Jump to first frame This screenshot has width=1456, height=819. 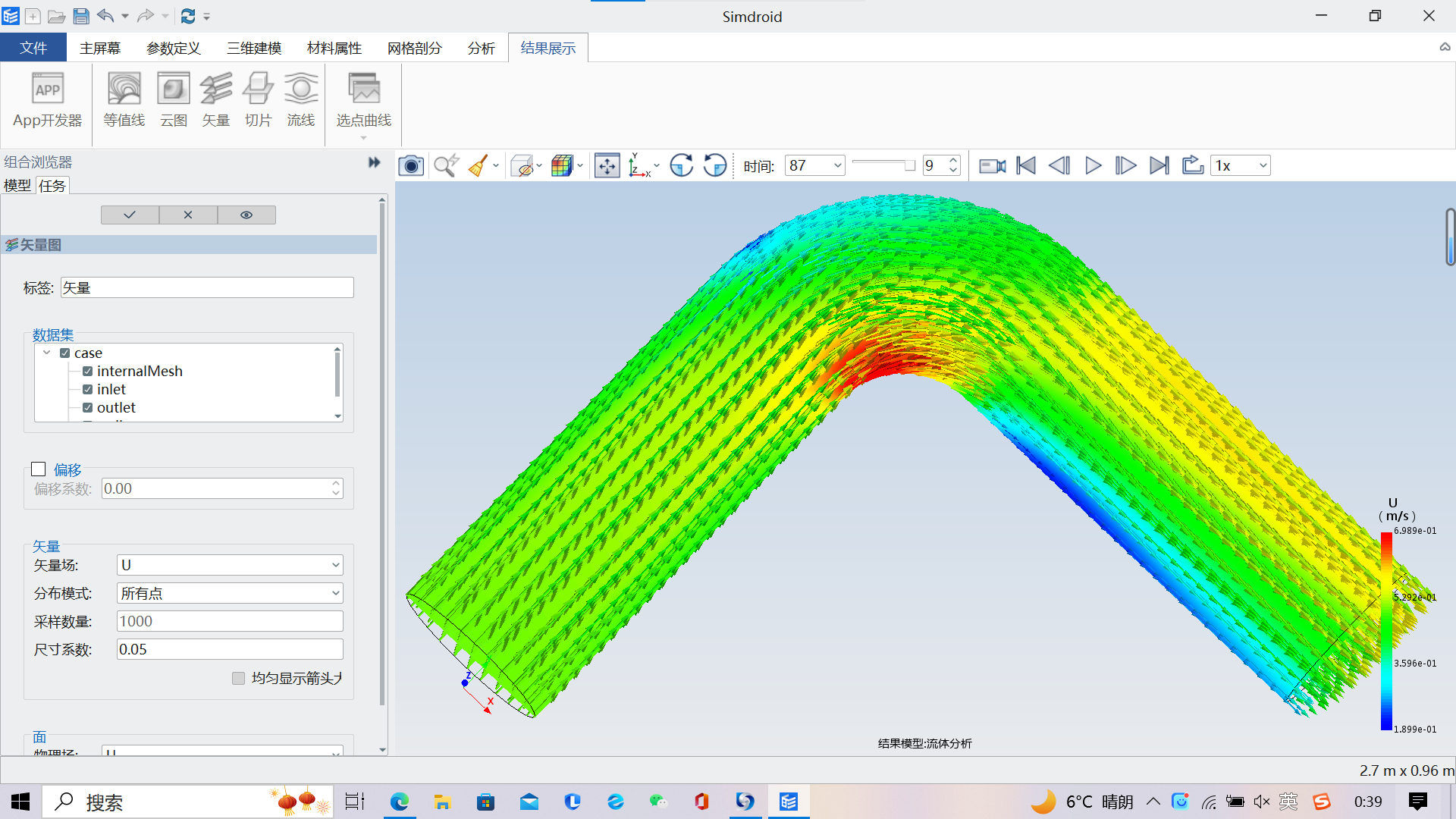click(1026, 165)
